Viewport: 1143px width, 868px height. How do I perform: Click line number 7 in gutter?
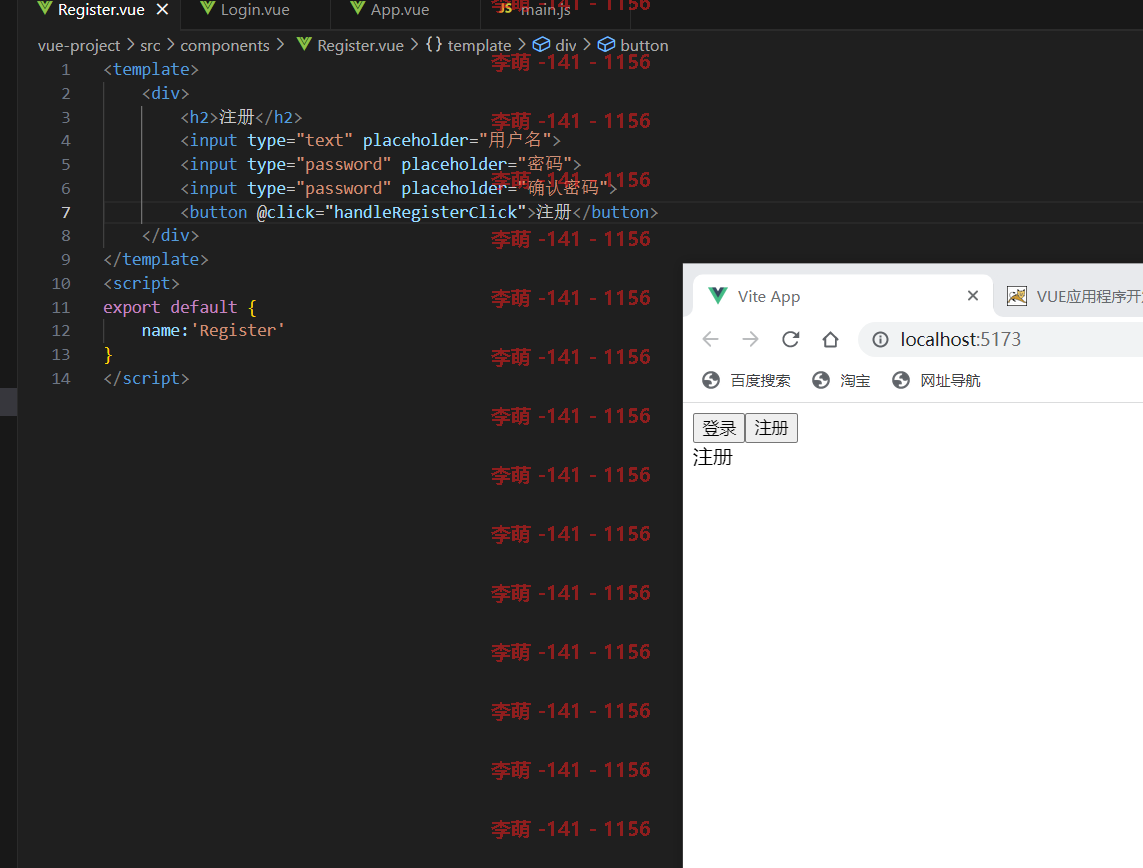pos(66,213)
